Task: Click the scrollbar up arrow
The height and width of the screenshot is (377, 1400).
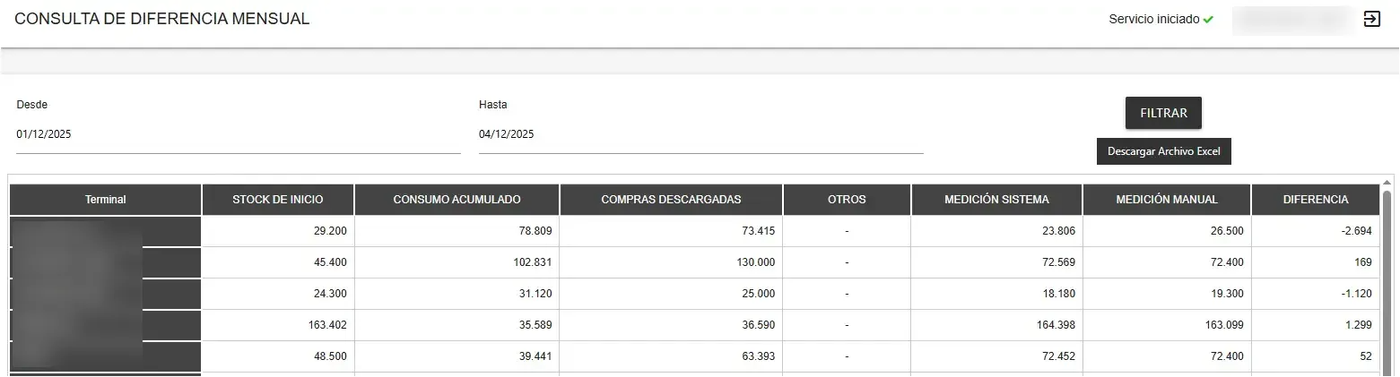Action: (x=1387, y=183)
